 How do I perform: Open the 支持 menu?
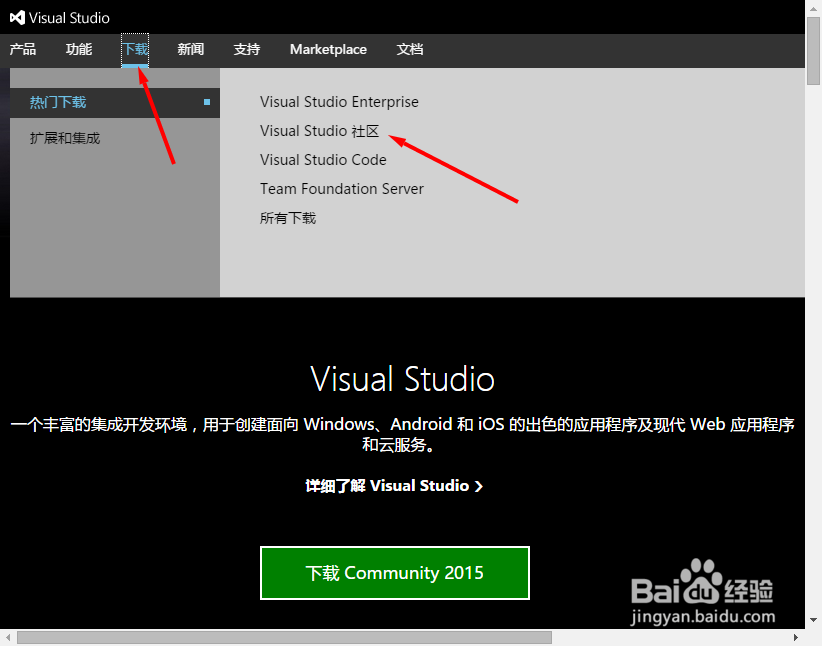[x=246, y=49]
